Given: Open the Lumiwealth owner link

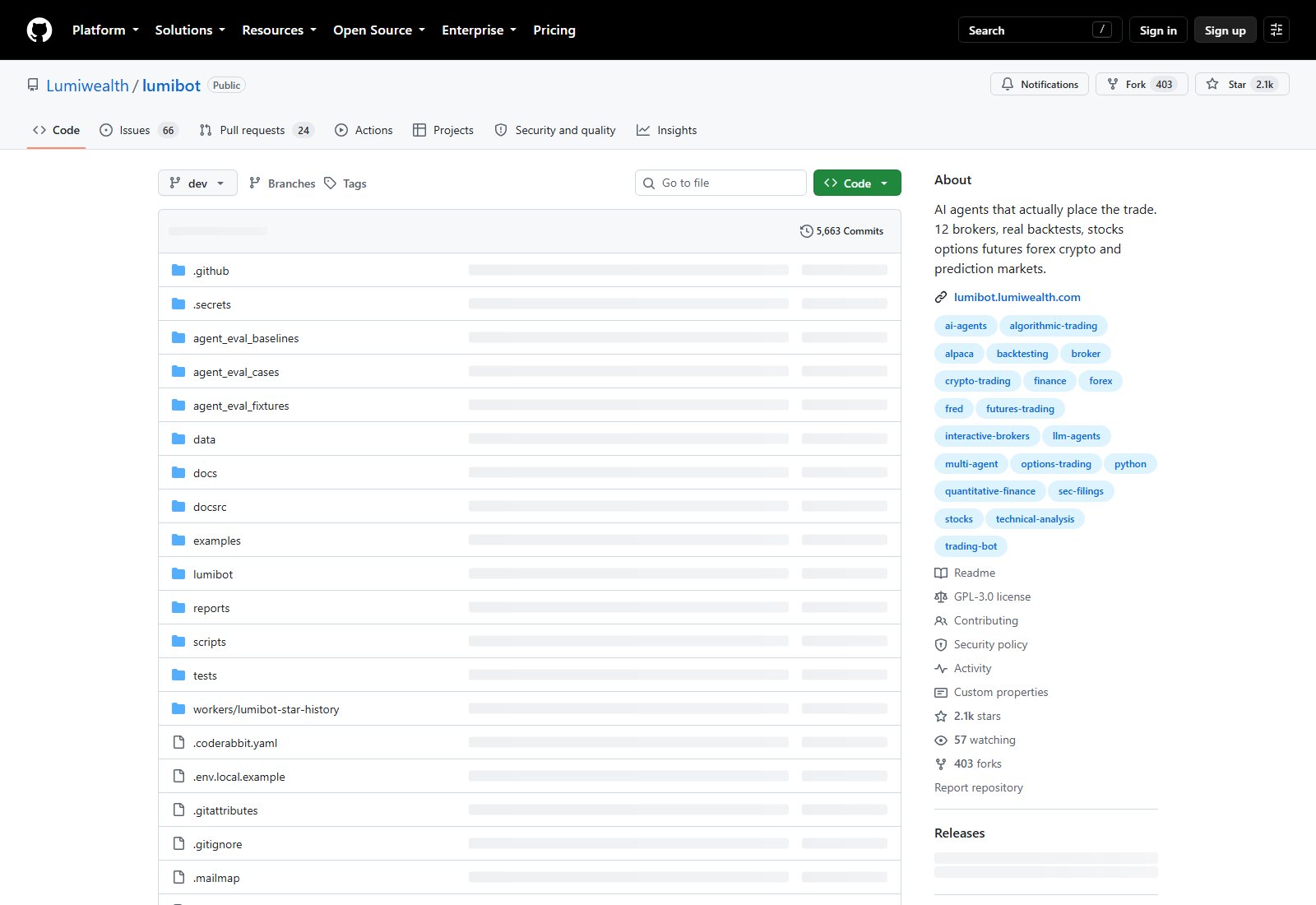Looking at the screenshot, I should (x=87, y=86).
